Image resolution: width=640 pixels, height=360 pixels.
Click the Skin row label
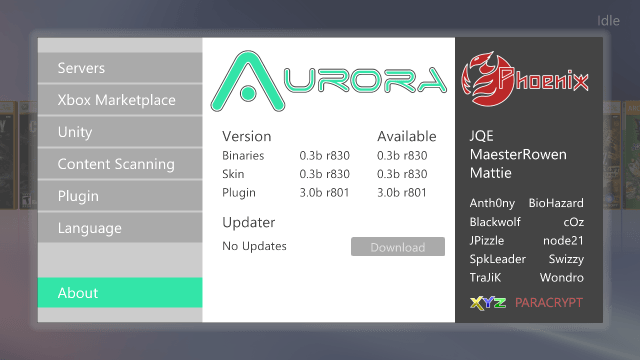tap(233, 174)
